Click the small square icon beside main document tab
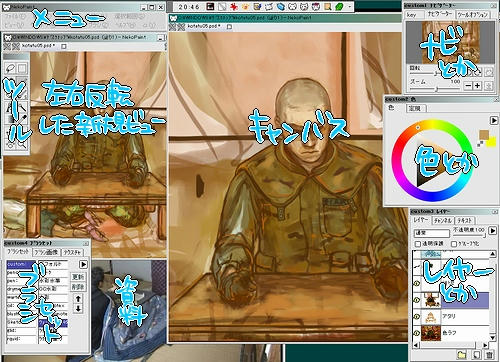 pyautogui.click(x=229, y=27)
